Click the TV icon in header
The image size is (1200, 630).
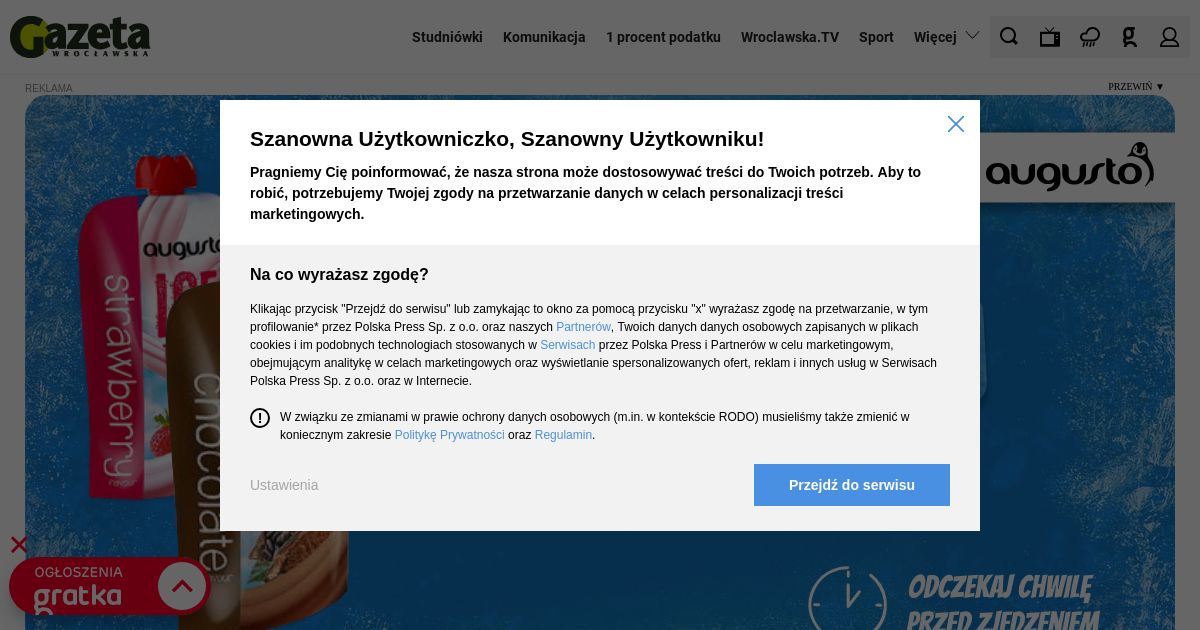tap(1049, 37)
